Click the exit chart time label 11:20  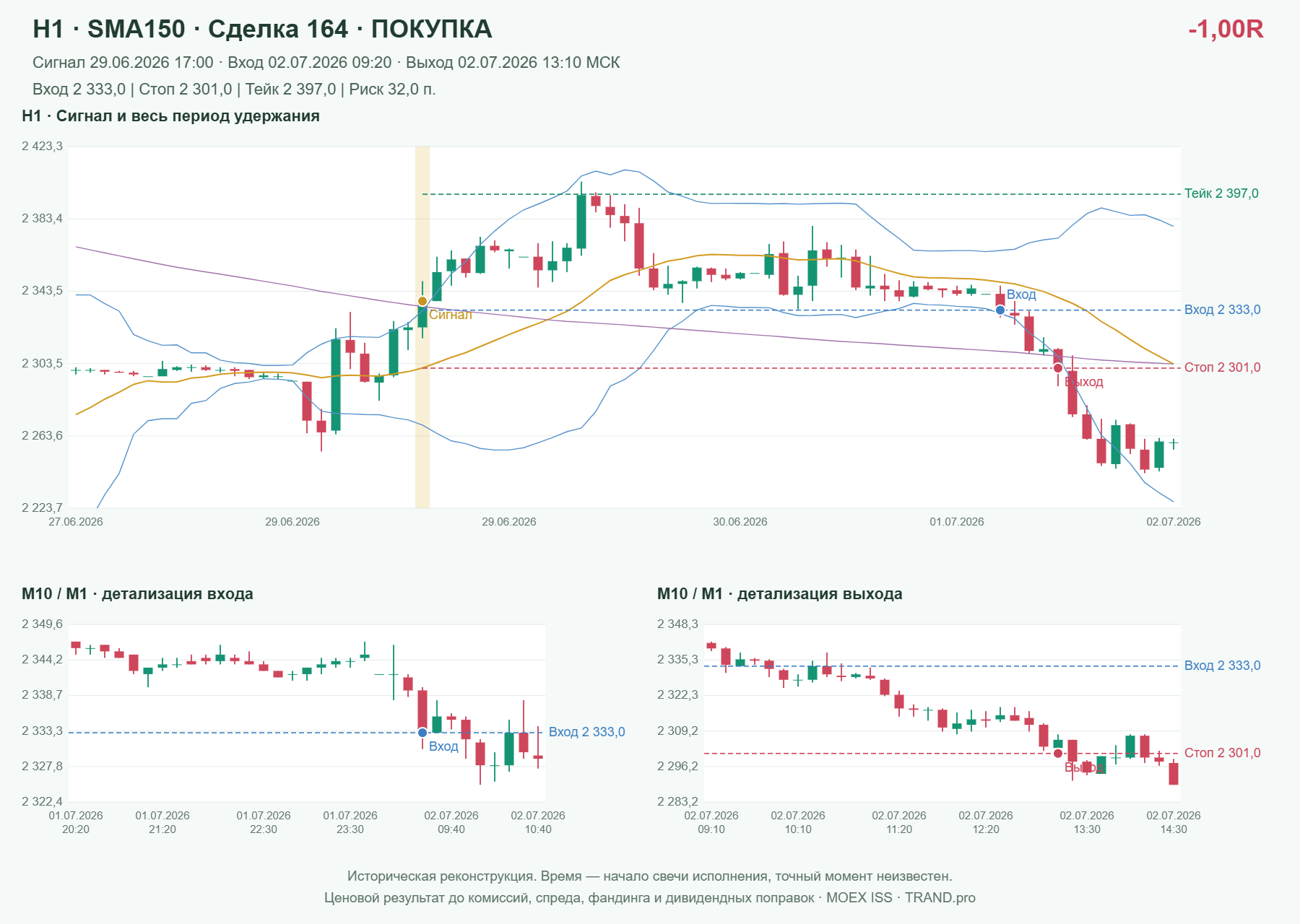coord(899,829)
